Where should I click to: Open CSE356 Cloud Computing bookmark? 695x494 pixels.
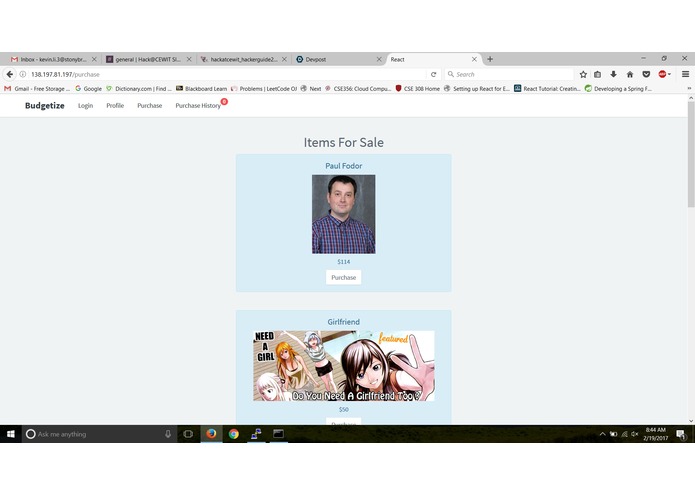(x=358, y=89)
